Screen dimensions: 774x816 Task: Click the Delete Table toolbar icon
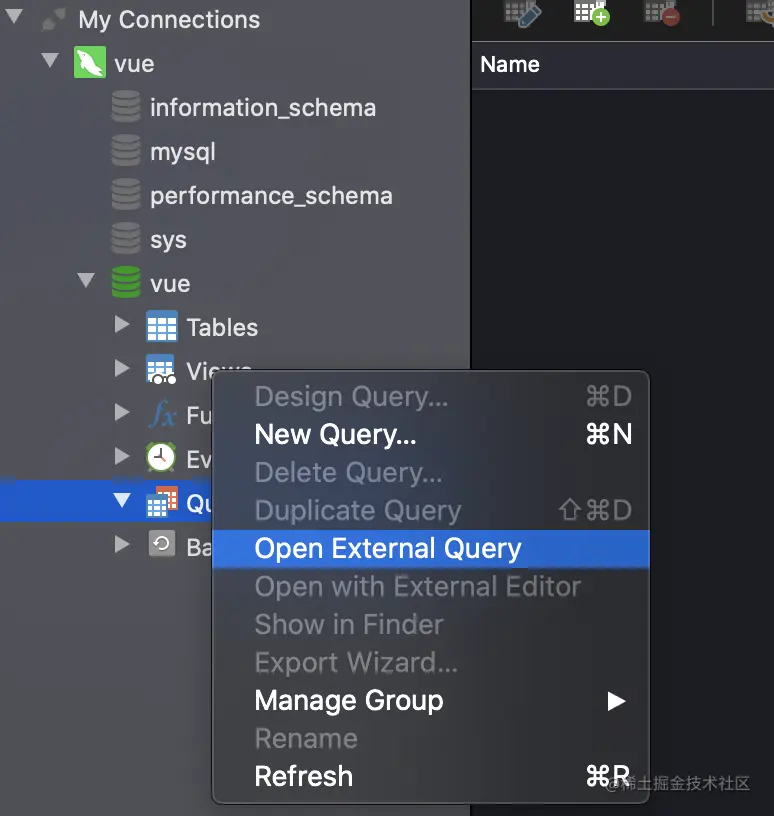pos(662,12)
